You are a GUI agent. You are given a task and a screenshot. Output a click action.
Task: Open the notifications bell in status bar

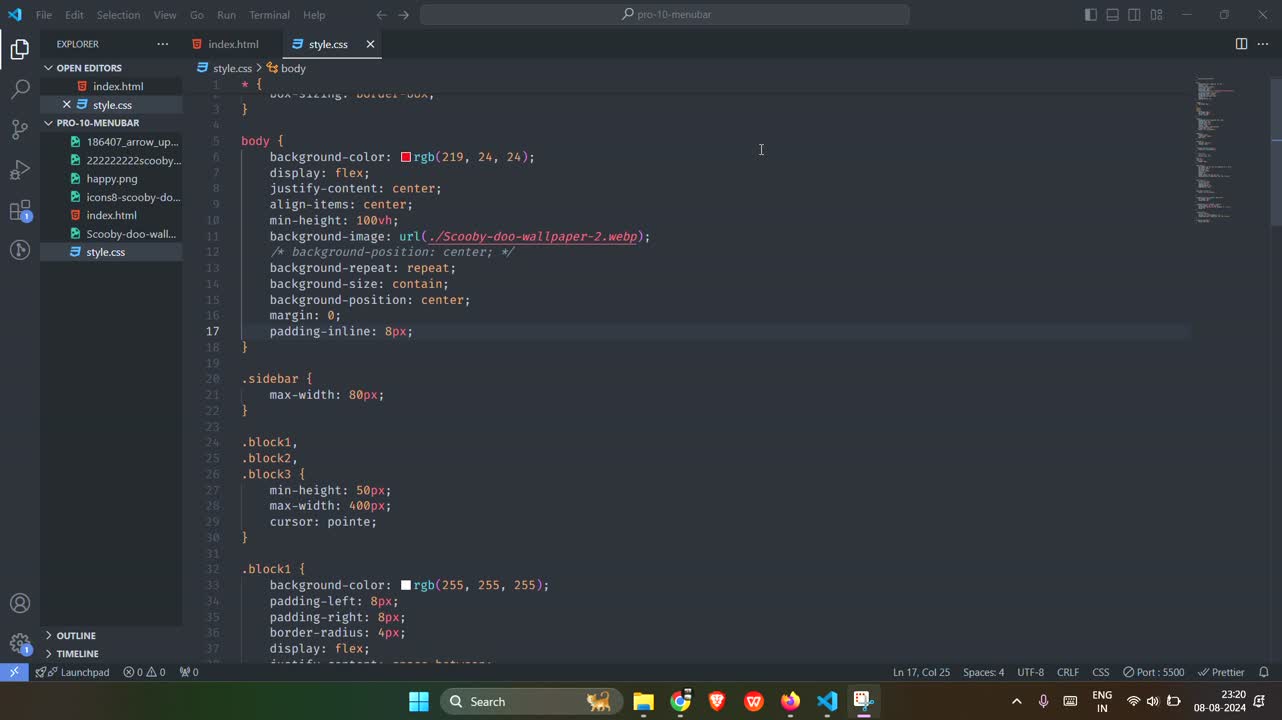click(1263, 672)
